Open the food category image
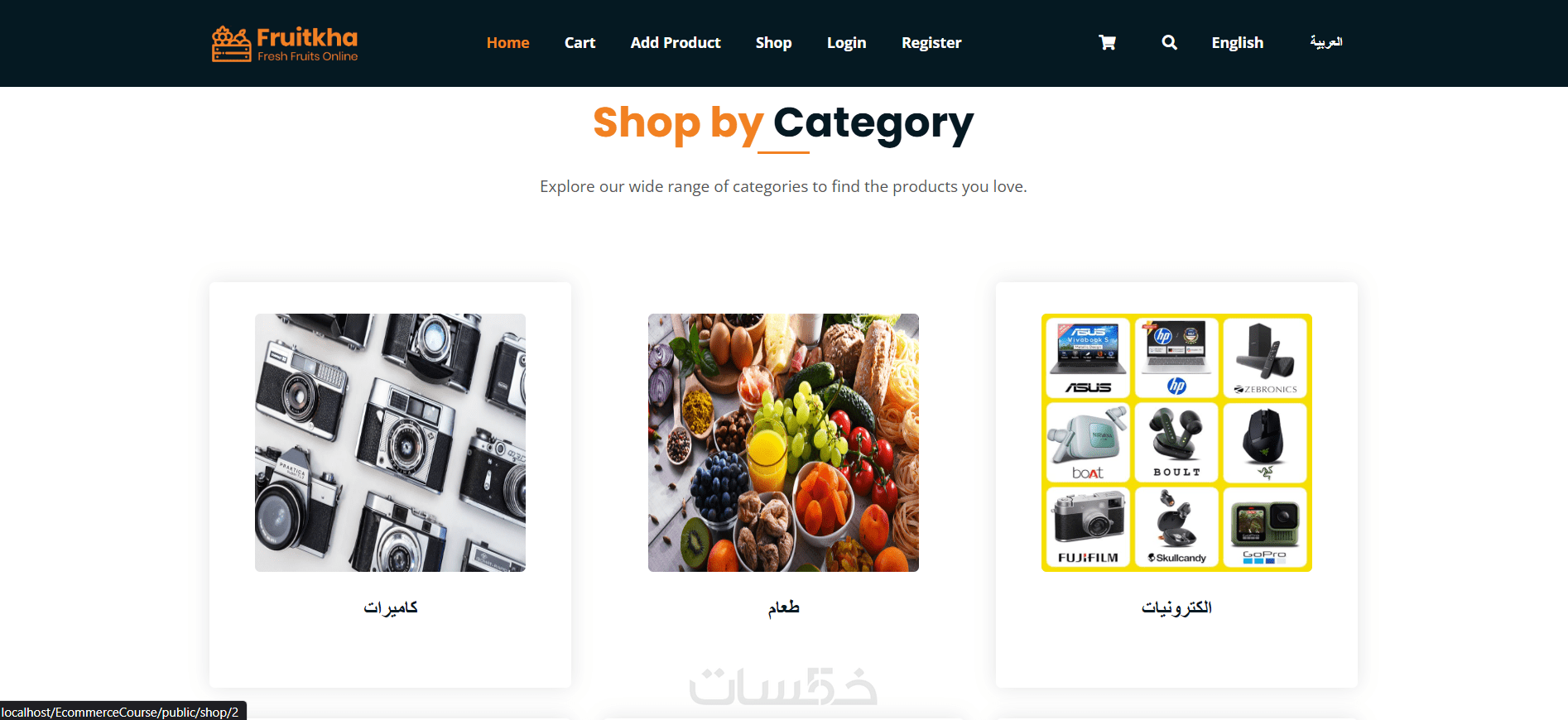Screen dimensions: 1568x720 point(783,443)
